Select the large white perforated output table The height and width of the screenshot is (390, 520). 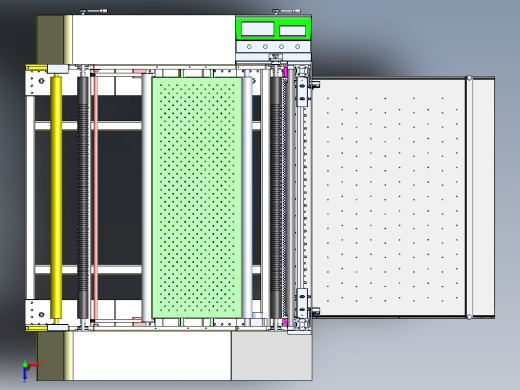pyautogui.click(x=389, y=197)
